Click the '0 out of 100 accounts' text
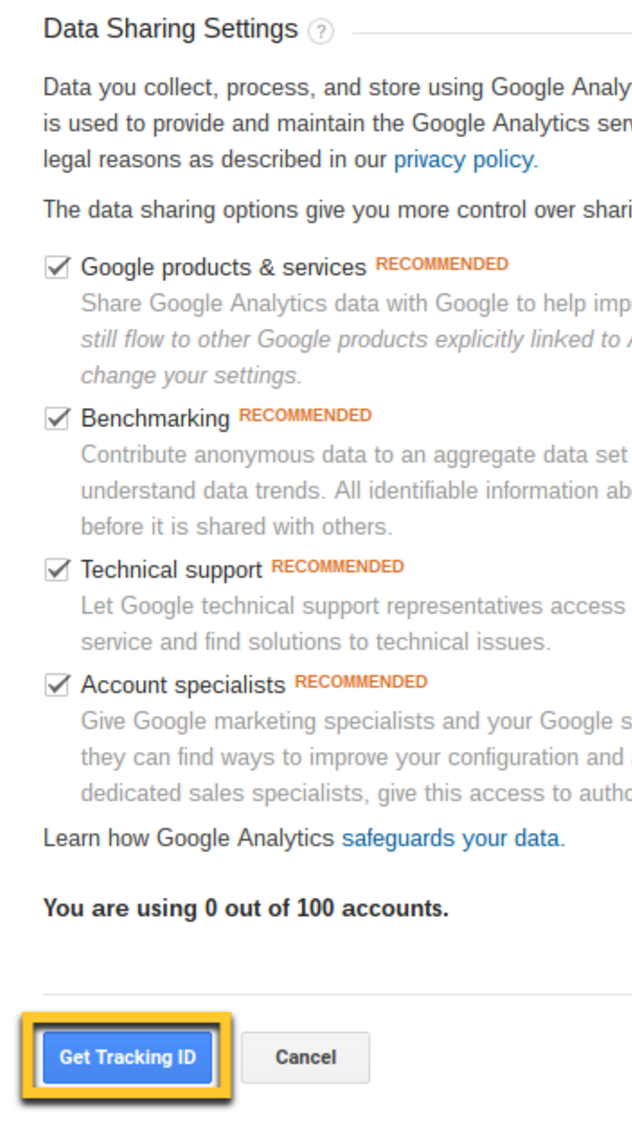 pos(245,909)
